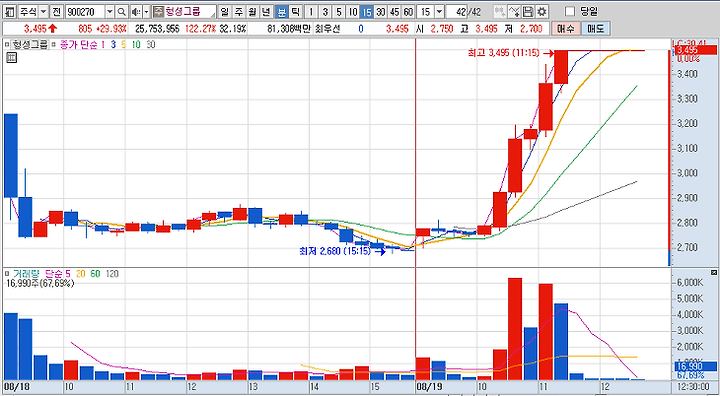Expand the stock code history dropdown arrow

[x=110, y=11]
